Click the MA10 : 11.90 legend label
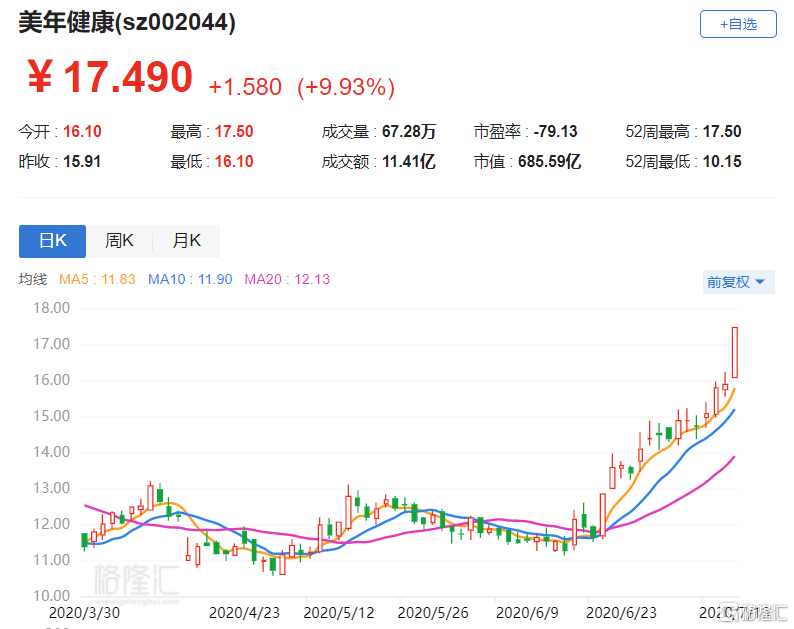Screen dimensions: 794x629 190,280
